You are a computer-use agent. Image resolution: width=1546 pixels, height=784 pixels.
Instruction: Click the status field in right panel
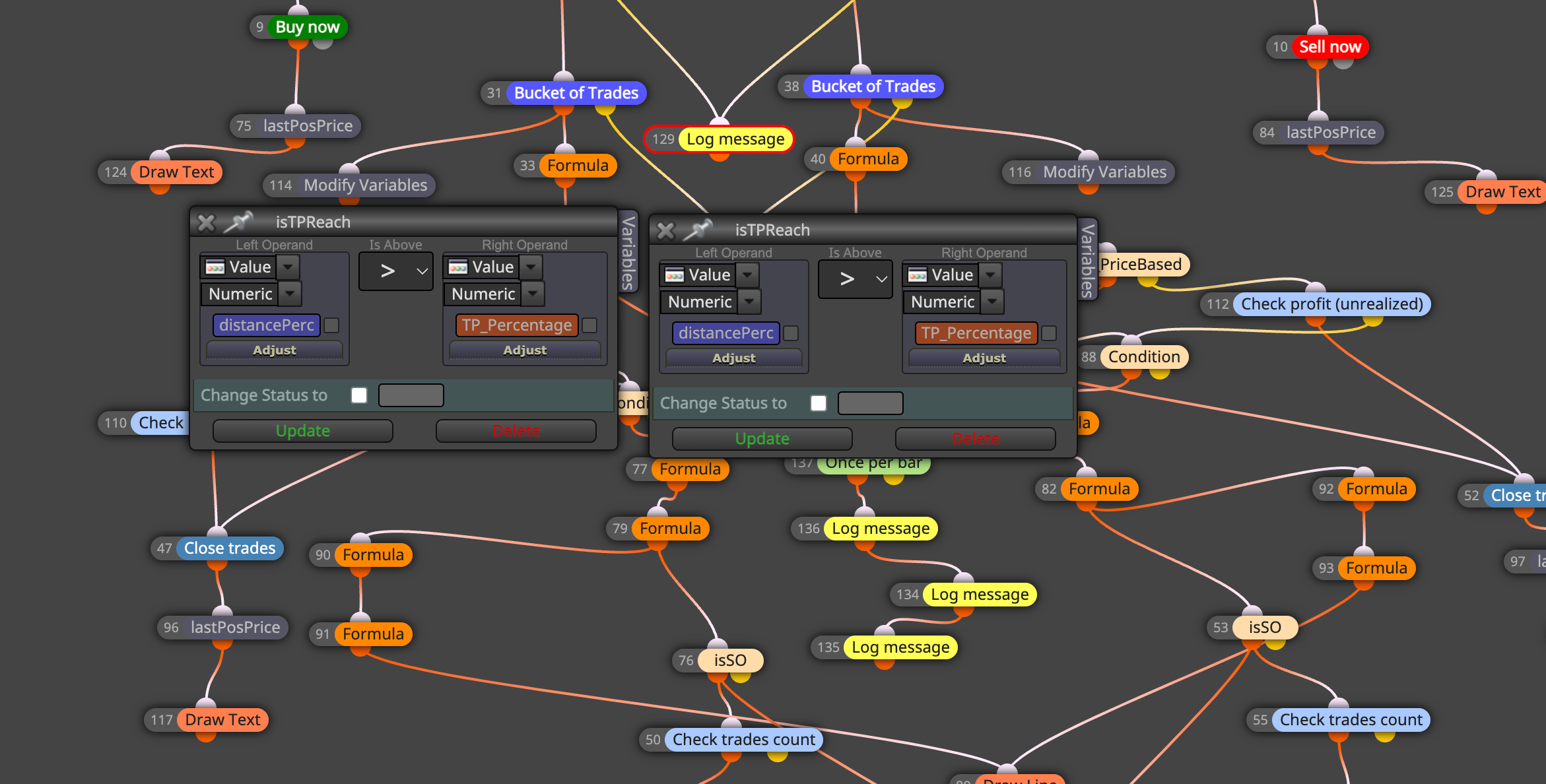pyautogui.click(x=871, y=403)
